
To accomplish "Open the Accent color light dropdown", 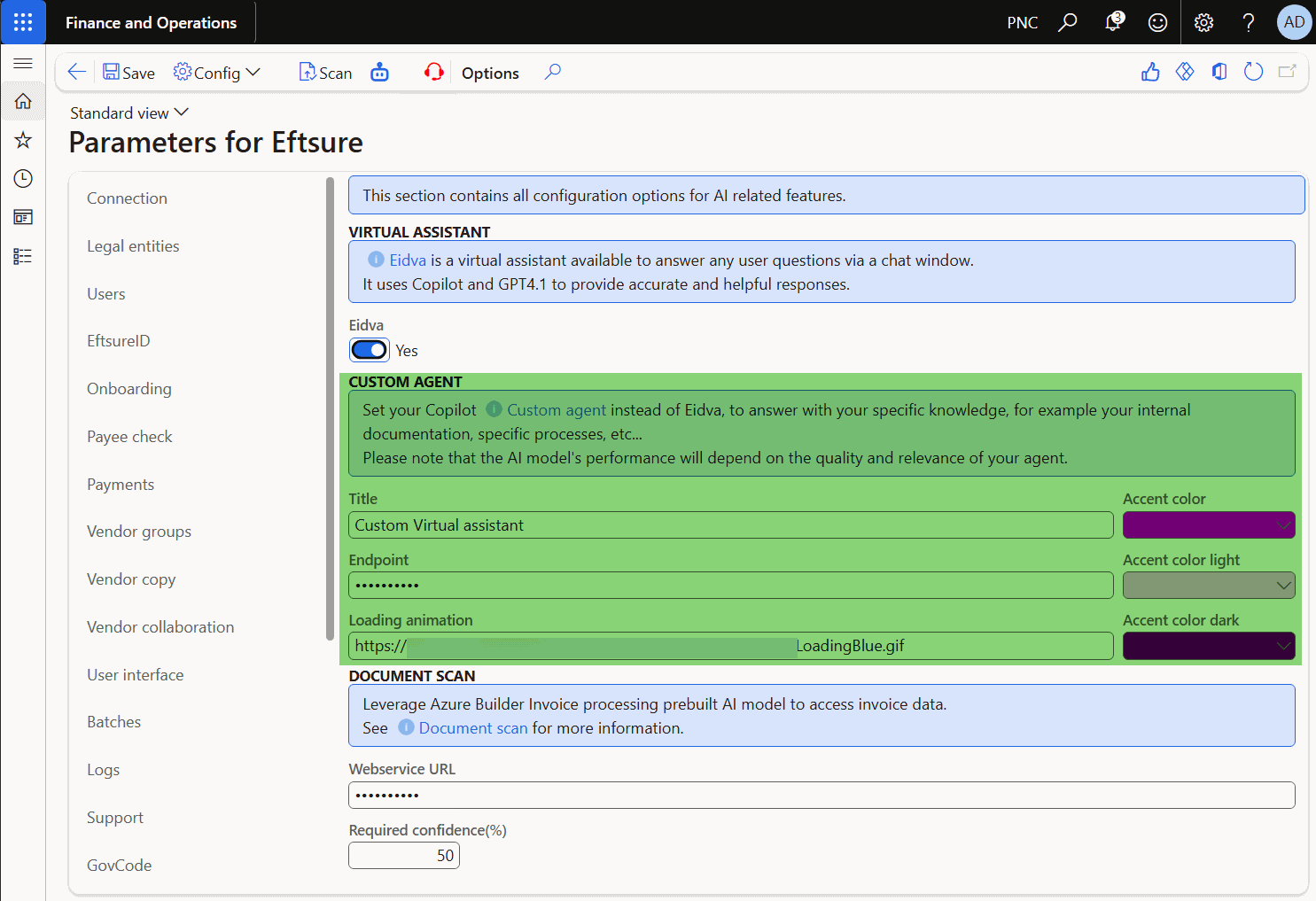I will click(1209, 586).
